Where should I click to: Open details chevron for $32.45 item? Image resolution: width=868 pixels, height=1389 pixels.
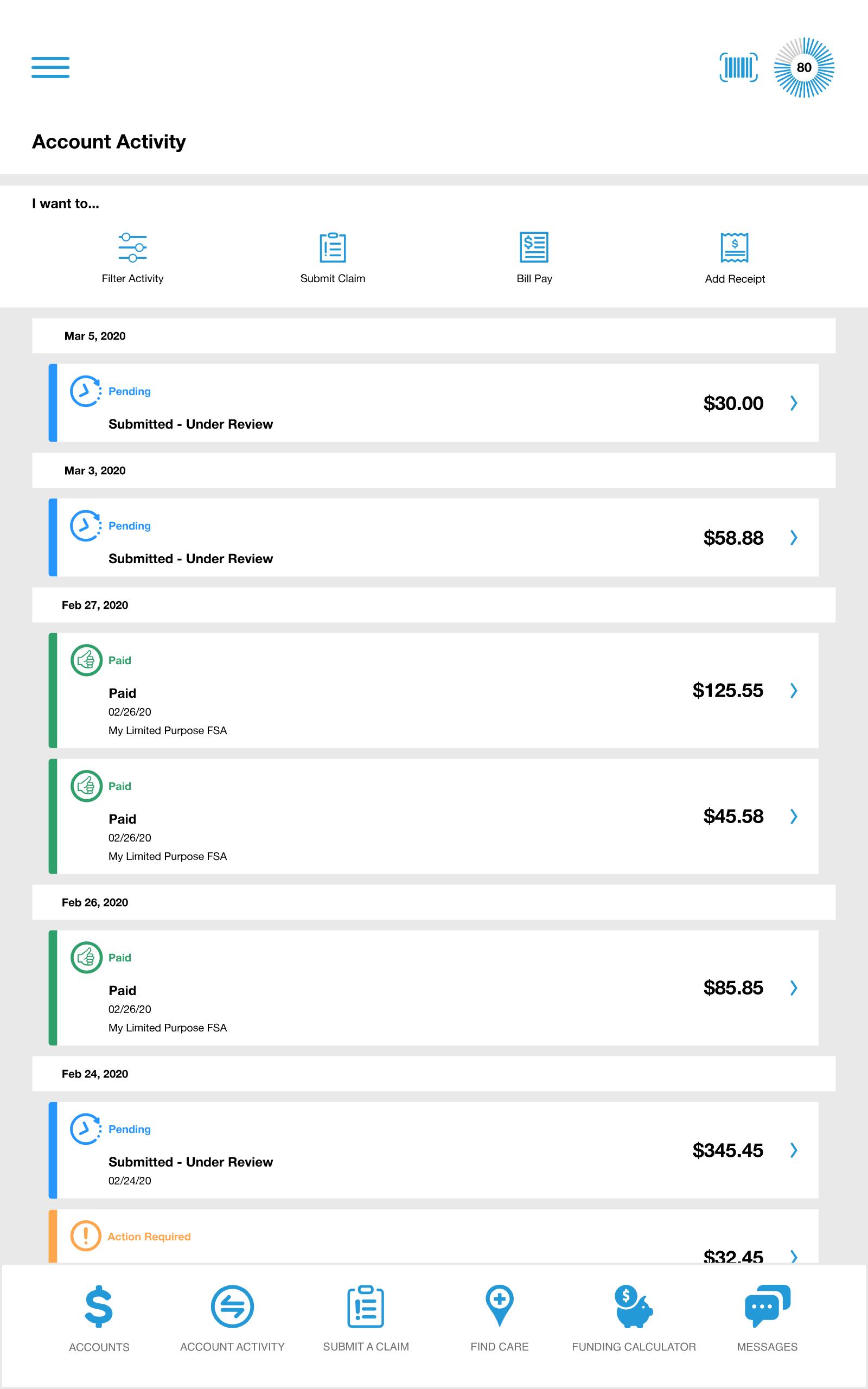pos(793,1256)
